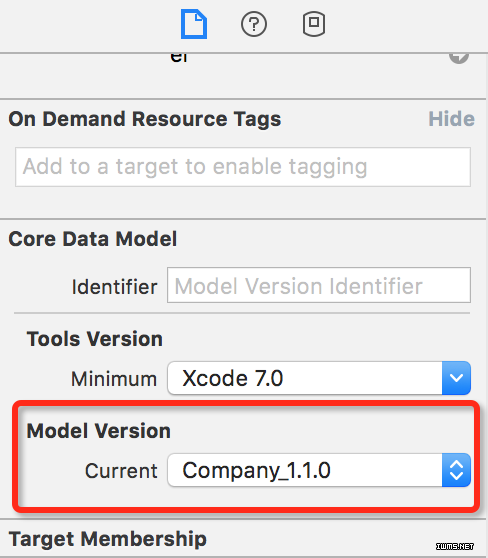488x558 pixels.
Task: Click the gray arrow icon at top right
Action: click(x=459, y=58)
